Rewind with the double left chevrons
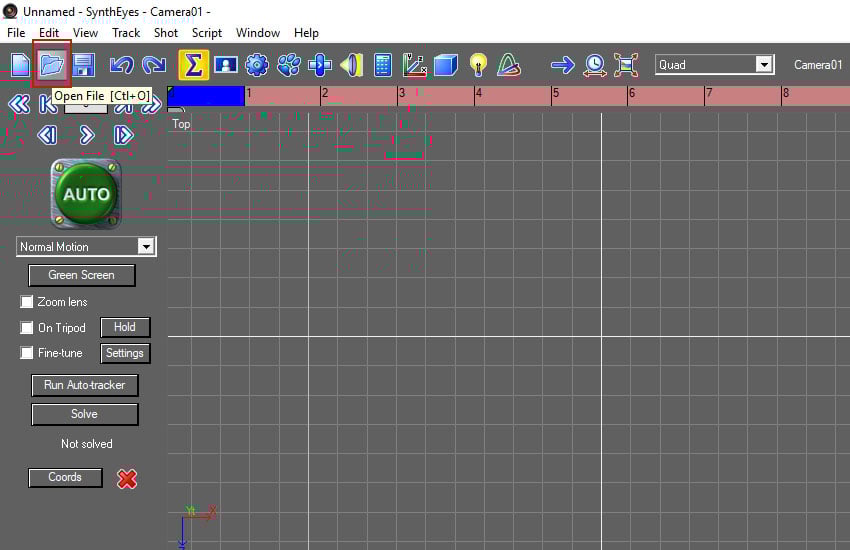The image size is (850, 550). [19, 103]
